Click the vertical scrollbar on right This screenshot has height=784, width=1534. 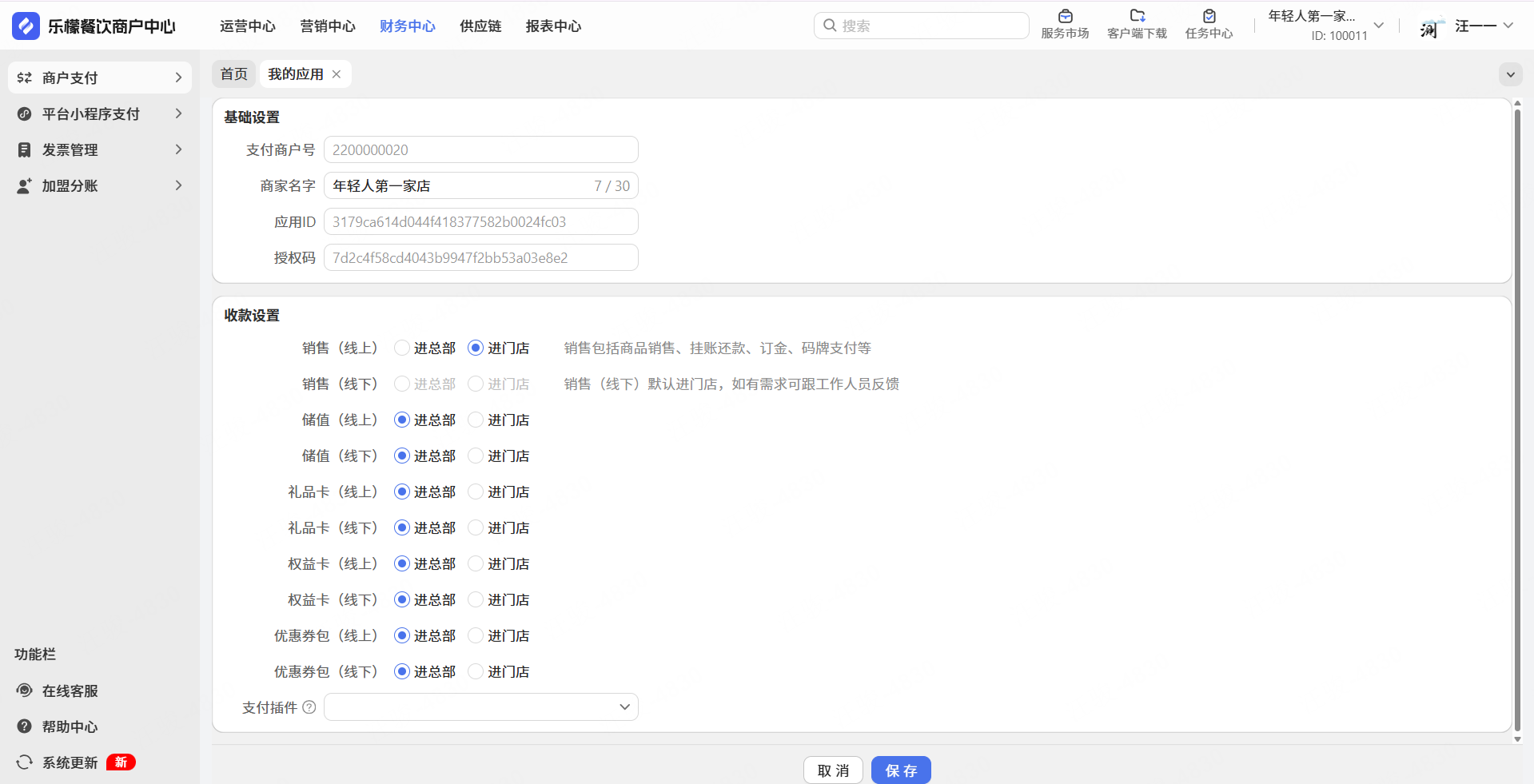(1516, 420)
